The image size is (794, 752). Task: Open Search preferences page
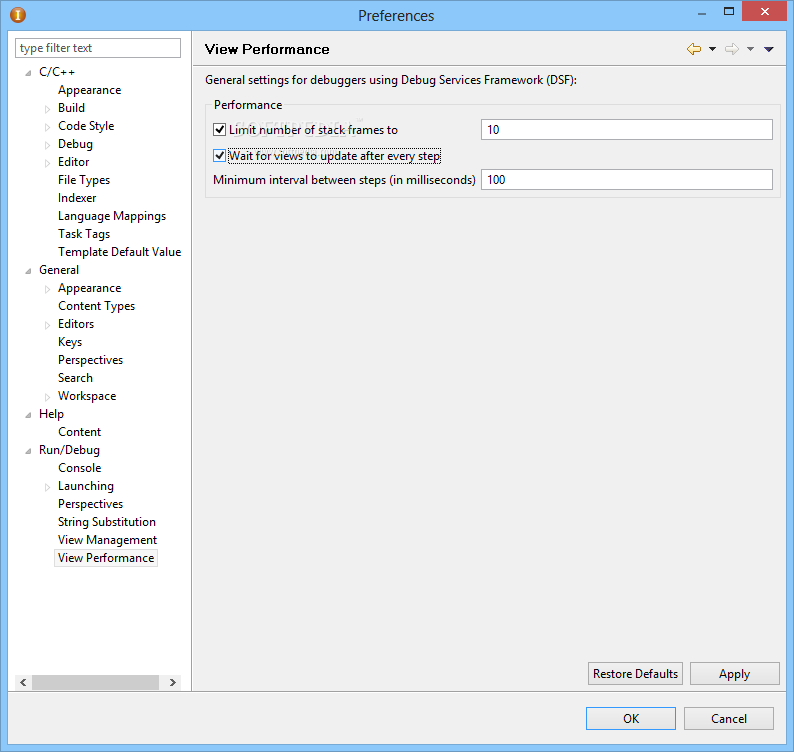pyautogui.click(x=75, y=378)
